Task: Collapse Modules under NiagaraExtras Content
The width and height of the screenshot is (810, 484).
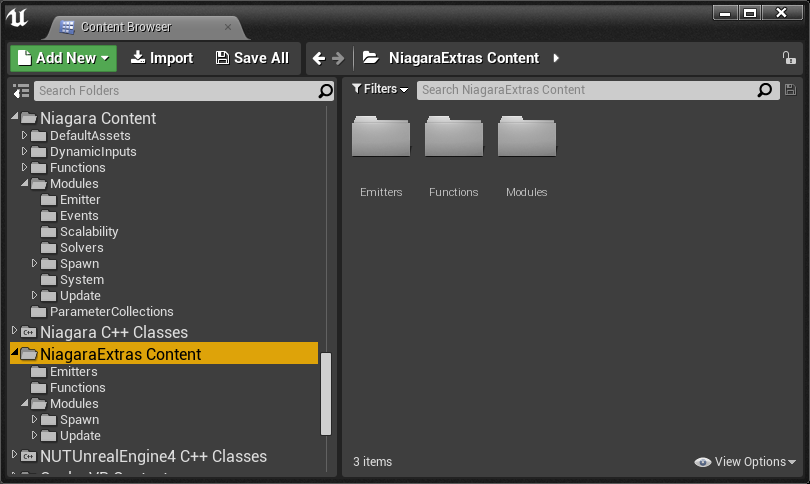Action: 25,402
